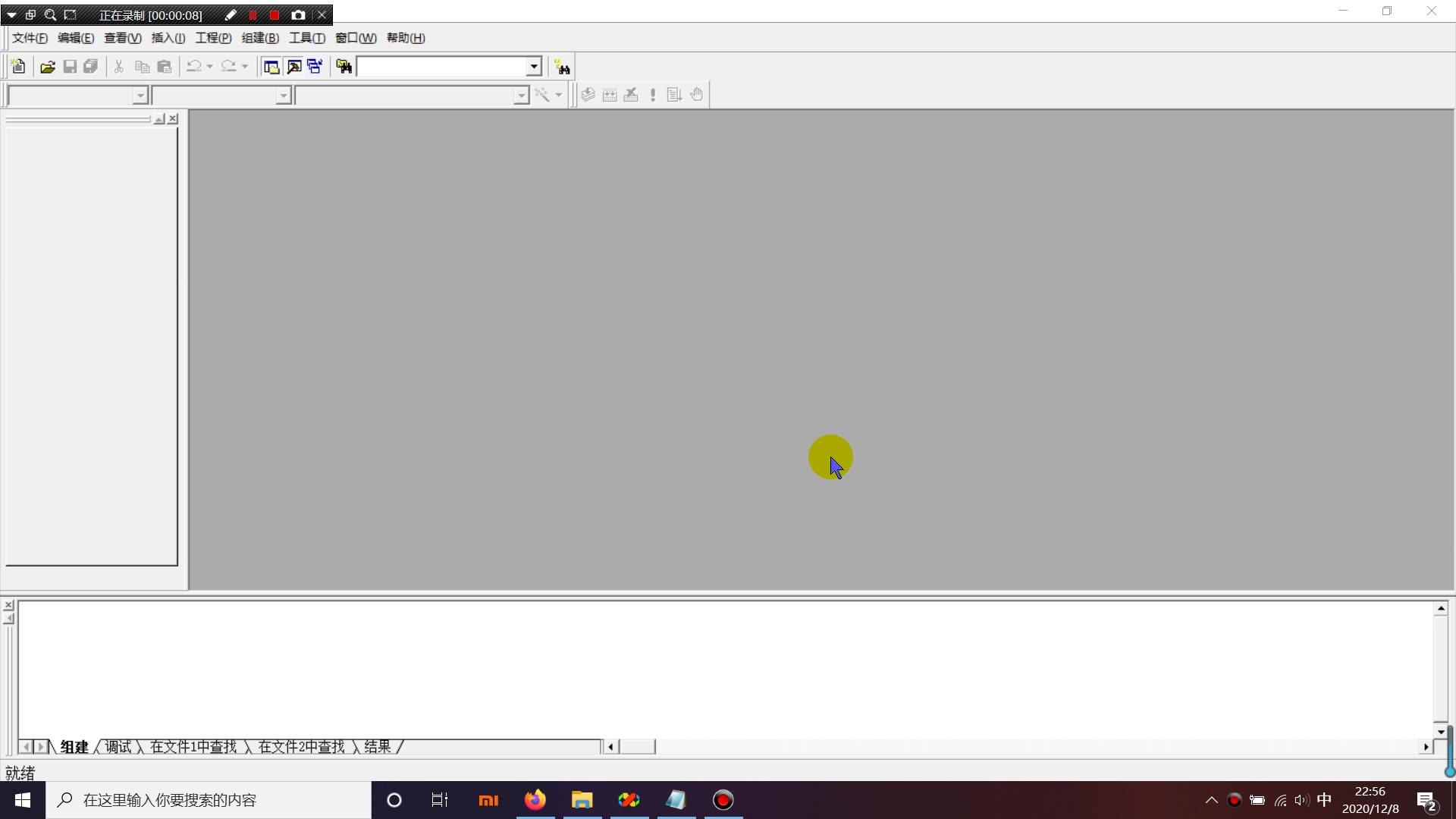Screen dimensions: 1456x819
Task: Click the Save floppy disk icon
Action: [70, 67]
